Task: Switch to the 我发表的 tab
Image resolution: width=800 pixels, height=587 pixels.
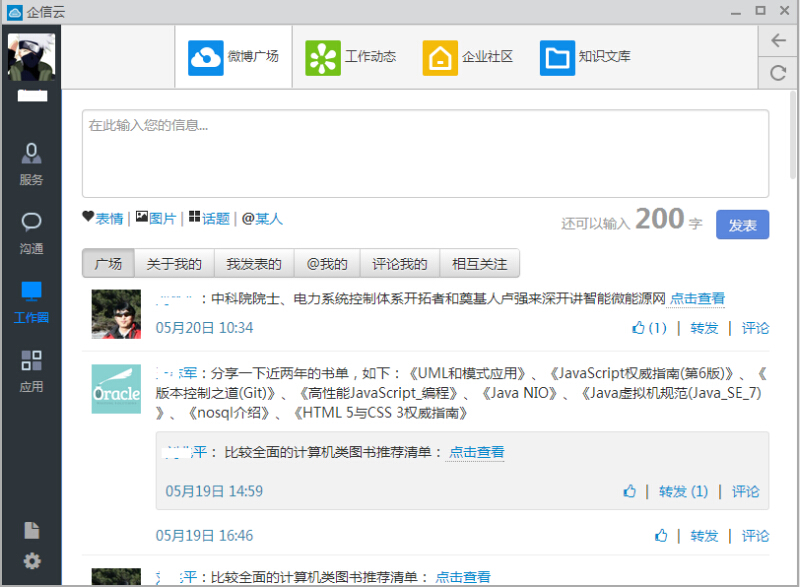Action: pyautogui.click(x=254, y=263)
